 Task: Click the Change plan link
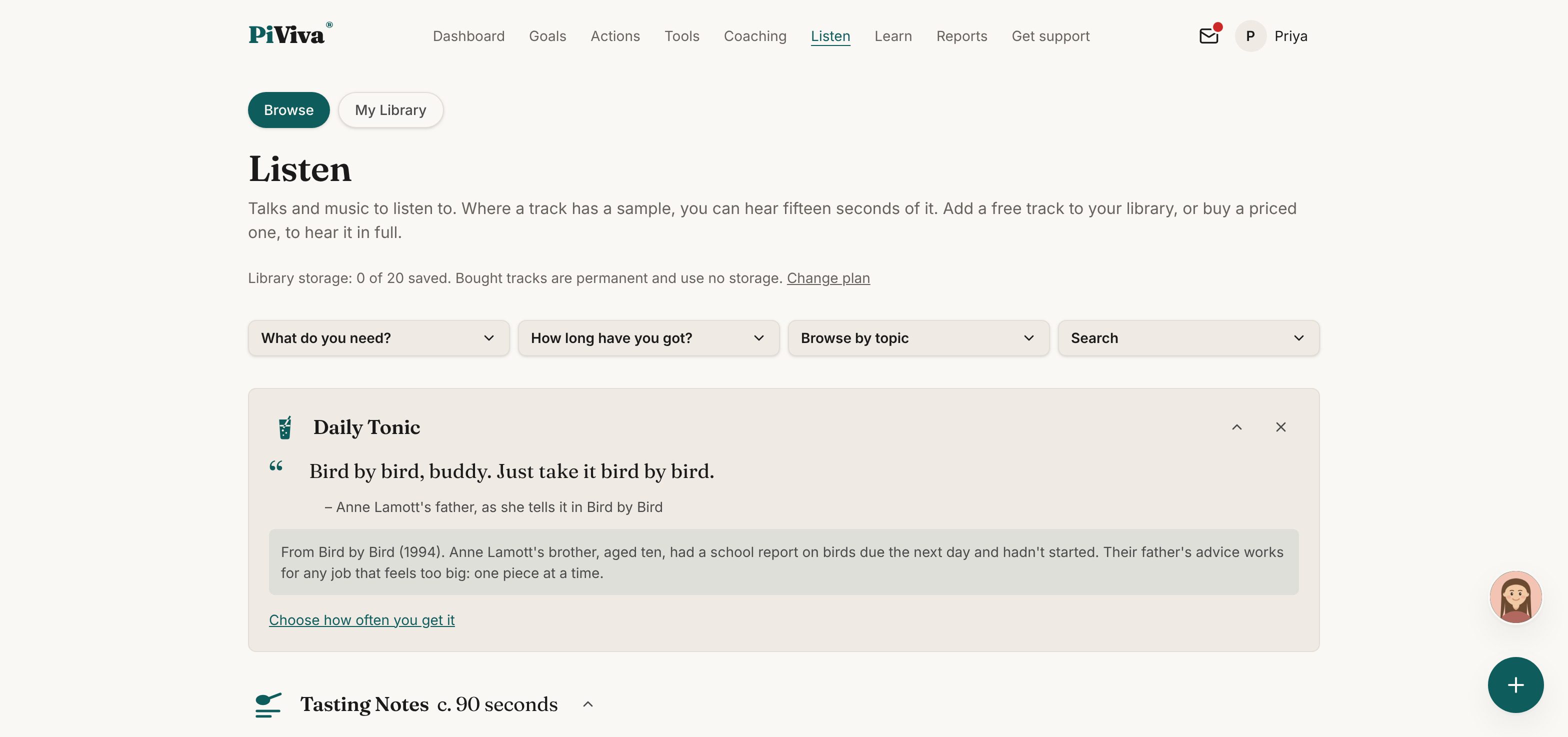click(828, 278)
